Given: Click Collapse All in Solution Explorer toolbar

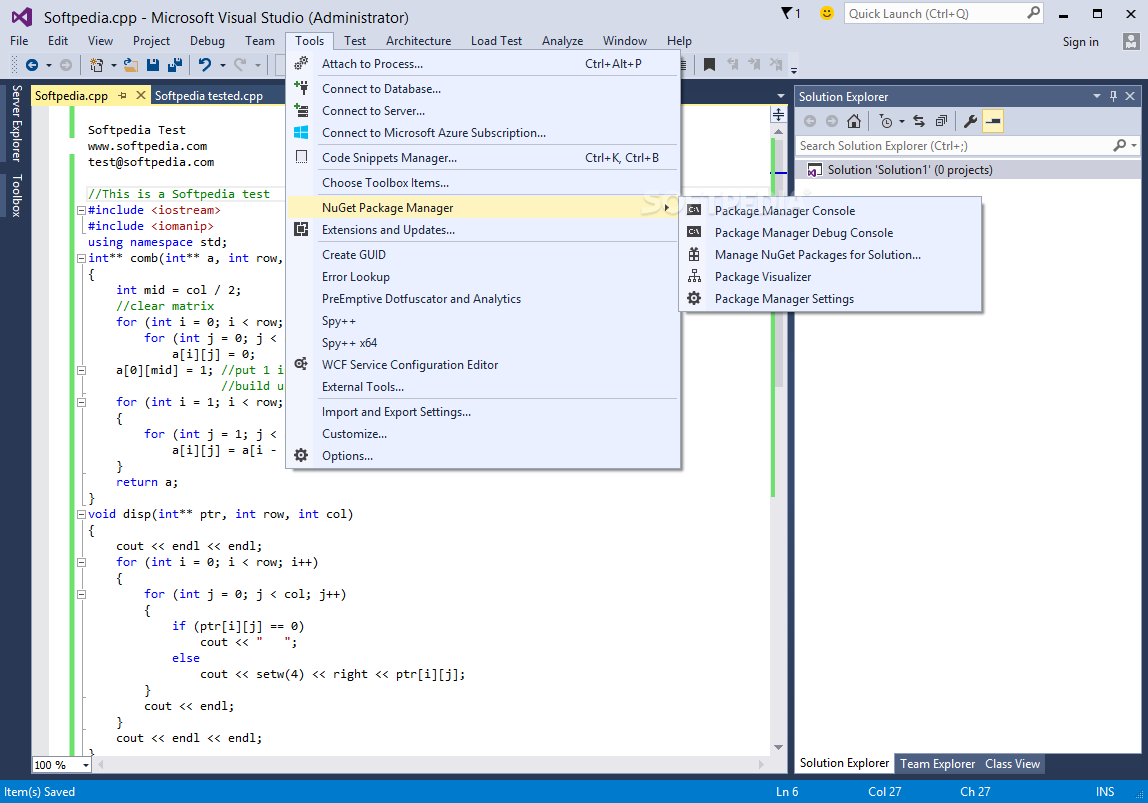Looking at the screenshot, I should coord(942,122).
